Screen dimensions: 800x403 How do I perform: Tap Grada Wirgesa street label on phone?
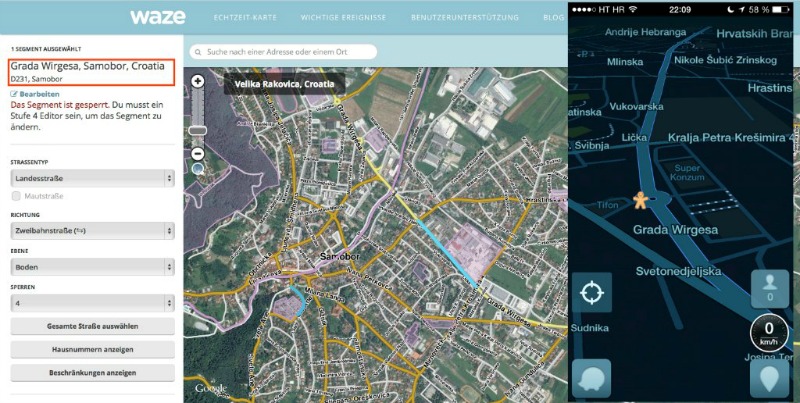point(675,230)
